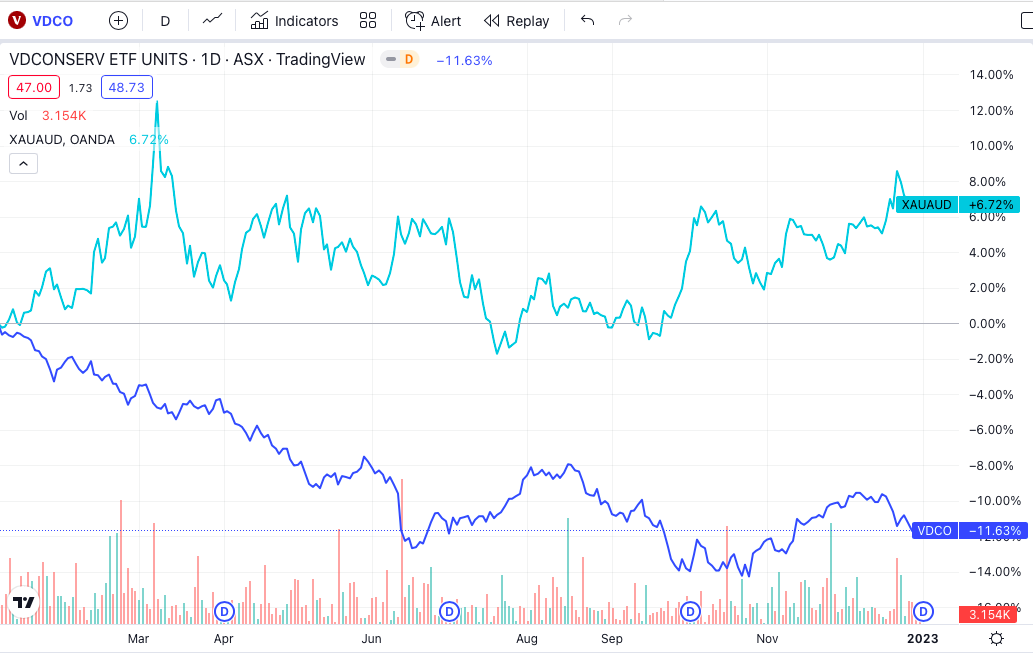This screenshot has height=653, width=1033.
Task: Click the VDCONSERV ETF UNITS chart title
Action: pyautogui.click(x=187, y=59)
